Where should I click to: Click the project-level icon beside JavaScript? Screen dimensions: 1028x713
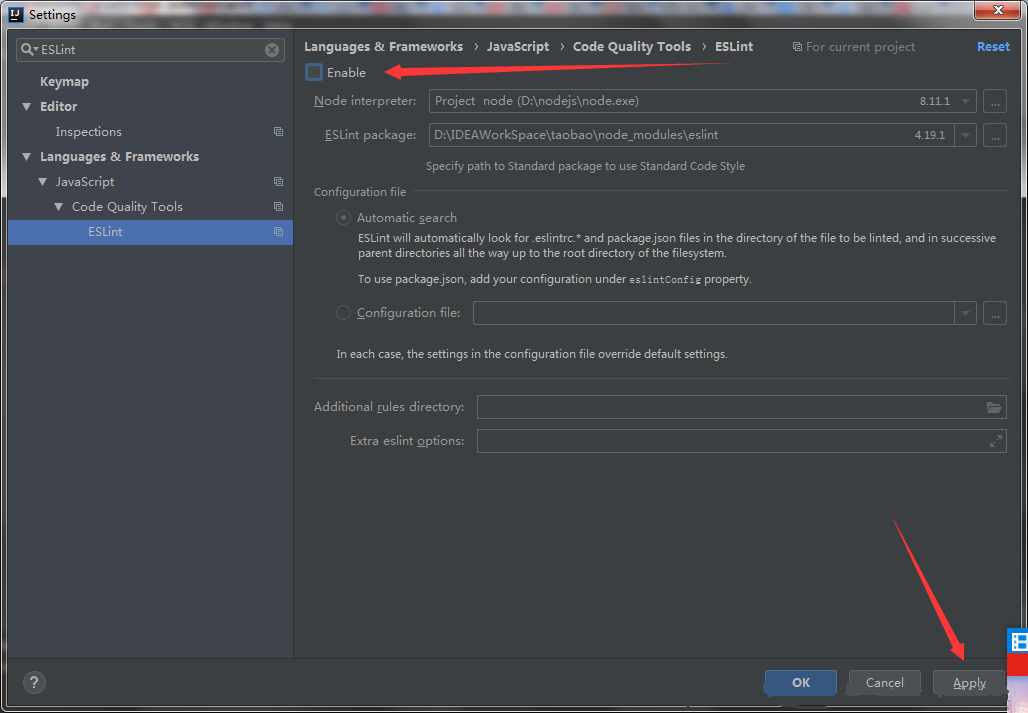click(x=278, y=182)
